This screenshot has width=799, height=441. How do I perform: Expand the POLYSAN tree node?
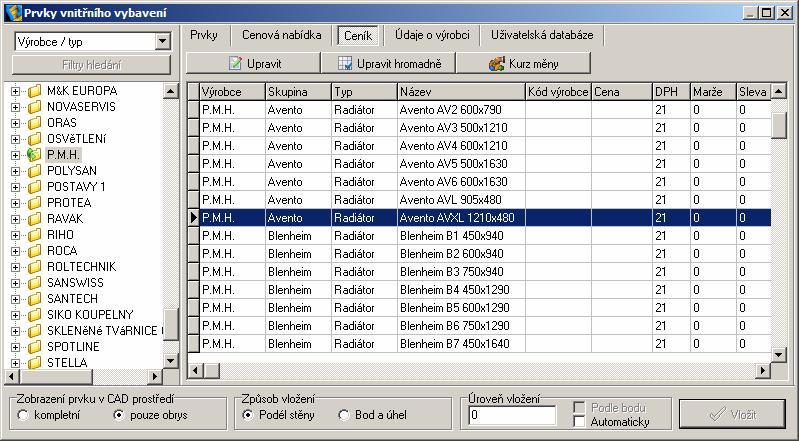[x=15, y=171]
